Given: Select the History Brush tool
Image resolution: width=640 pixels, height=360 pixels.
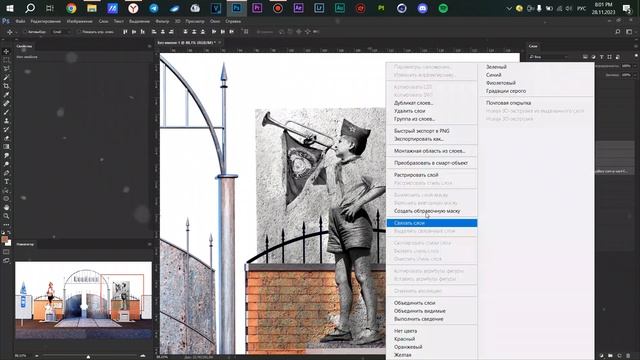Looking at the screenshot, I should pos(6,129).
